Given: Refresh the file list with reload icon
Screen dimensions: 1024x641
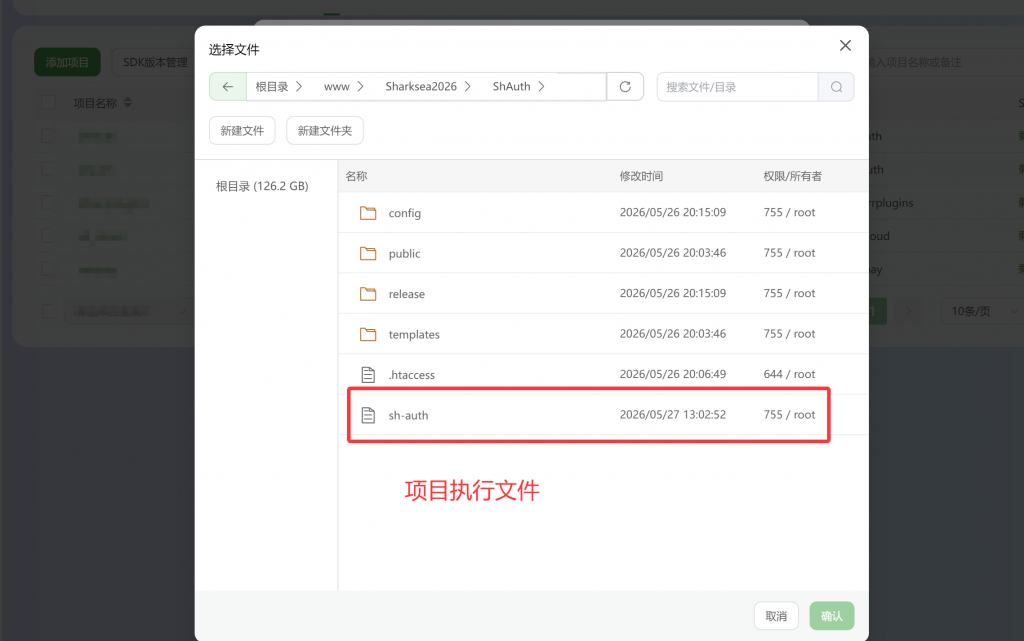Looking at the screenshot, I should [x=625, y=87].
